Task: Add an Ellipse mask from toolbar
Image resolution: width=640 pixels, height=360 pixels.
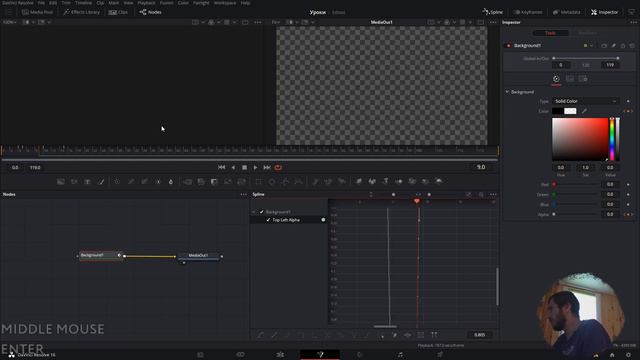Action: 272,182
